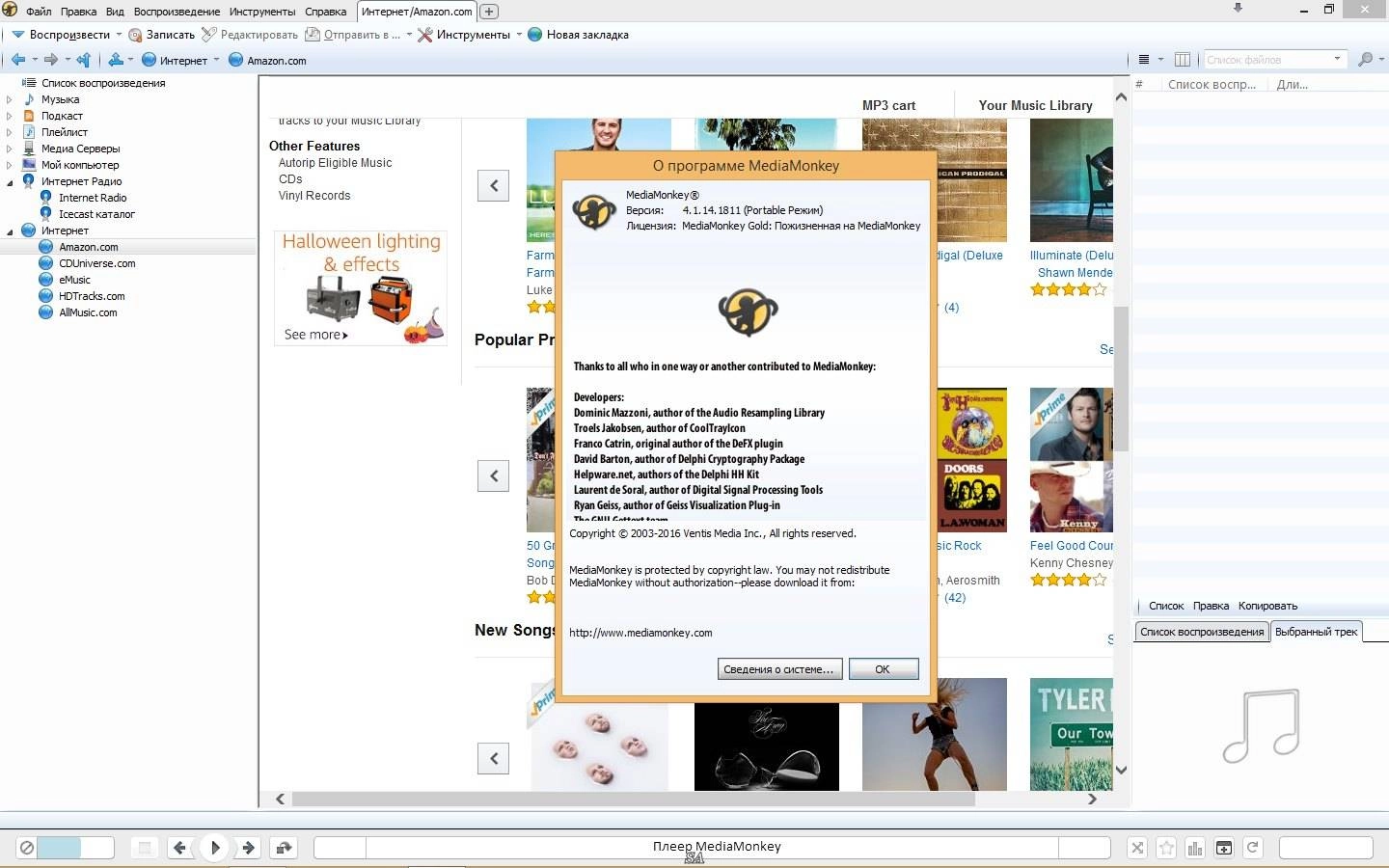Open the Правка menu

point(78,12)
